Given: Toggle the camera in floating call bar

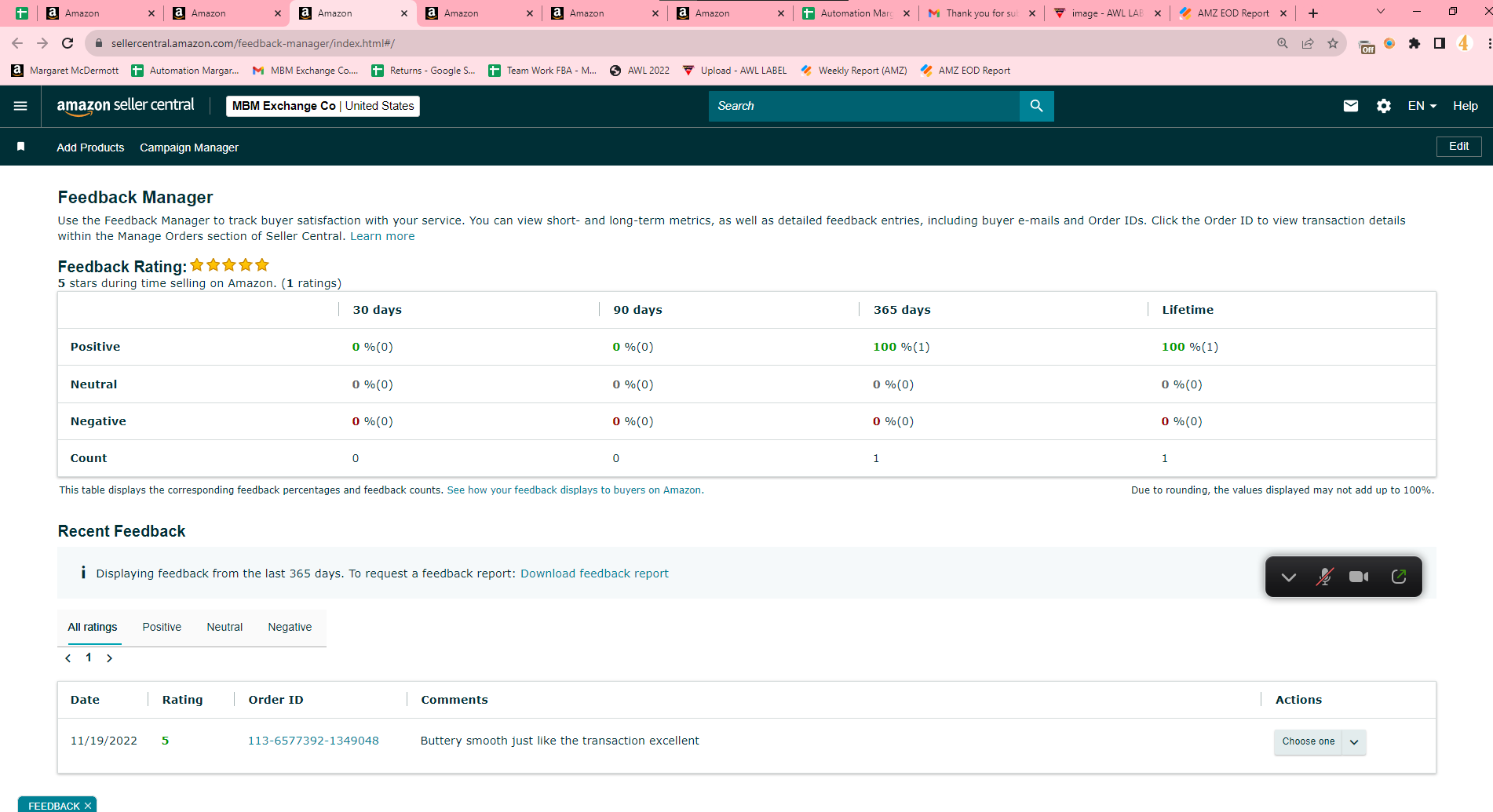Looking at the screenshot, I should coord(1359,577).
